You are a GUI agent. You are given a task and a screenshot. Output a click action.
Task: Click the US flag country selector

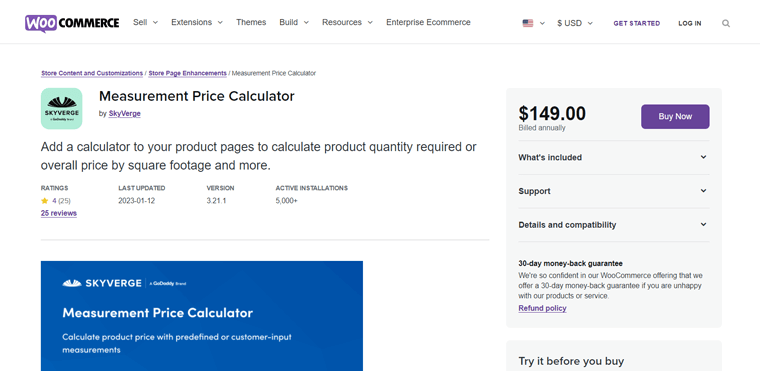534,23
